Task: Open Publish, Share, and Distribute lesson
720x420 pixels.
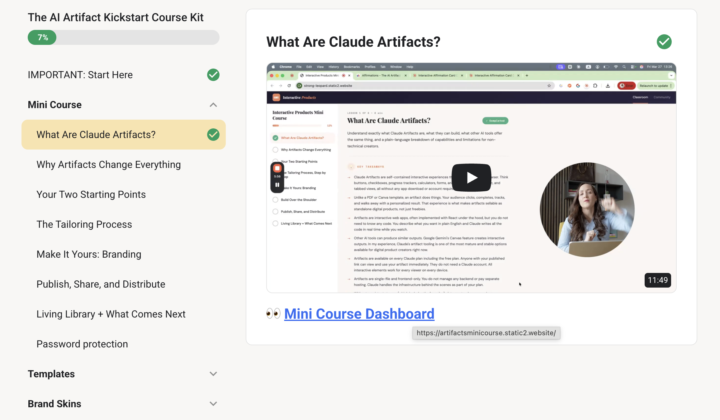Action: [x=101, y=284]
